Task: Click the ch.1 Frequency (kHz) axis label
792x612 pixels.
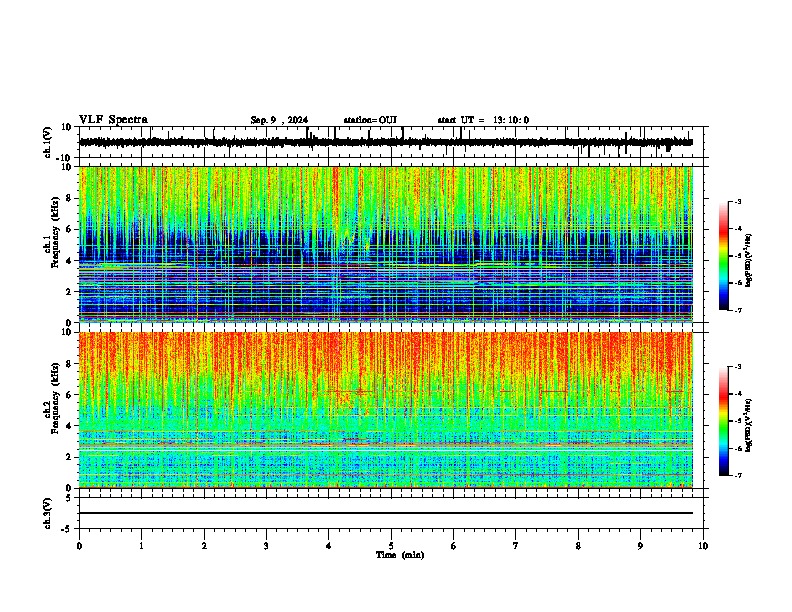Action: (52, 234)
